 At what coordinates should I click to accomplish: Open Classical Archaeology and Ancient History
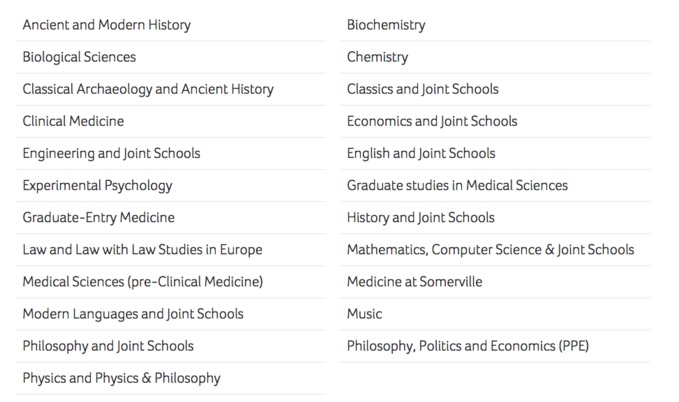click(x=148, y=89)
